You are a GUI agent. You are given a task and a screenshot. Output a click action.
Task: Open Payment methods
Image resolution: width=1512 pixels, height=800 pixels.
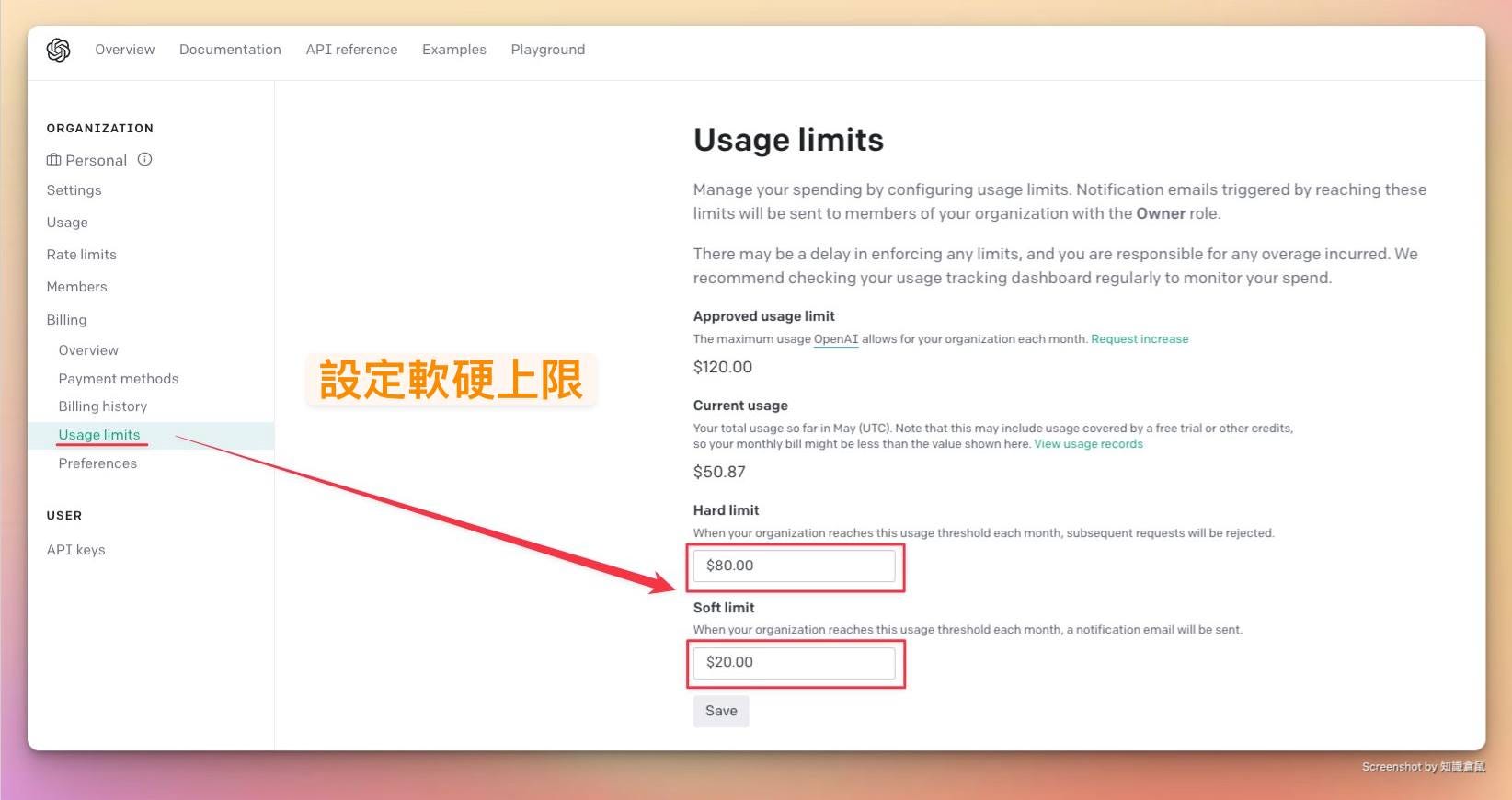[119, 379]
